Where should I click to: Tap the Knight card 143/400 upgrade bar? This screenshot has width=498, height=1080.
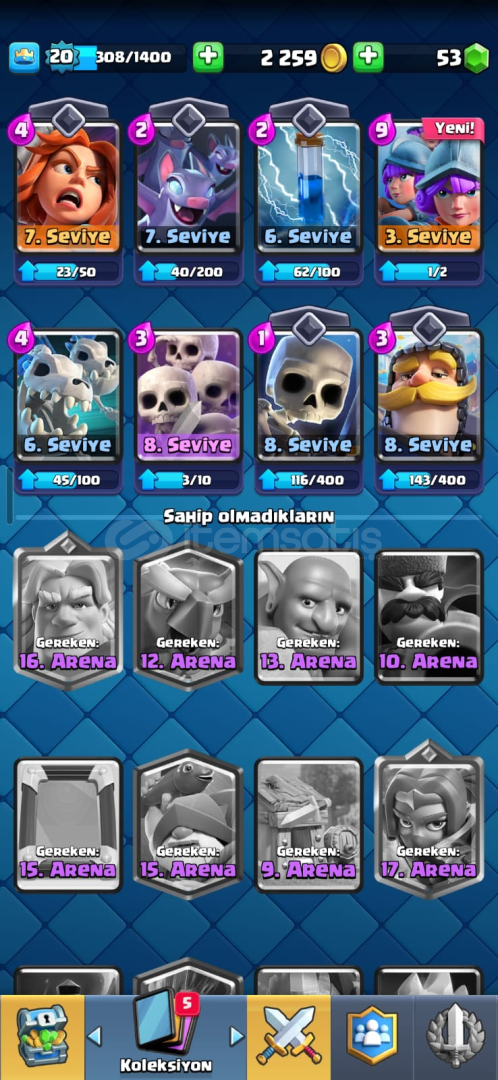pyautogui.click(x=428, y=479)
